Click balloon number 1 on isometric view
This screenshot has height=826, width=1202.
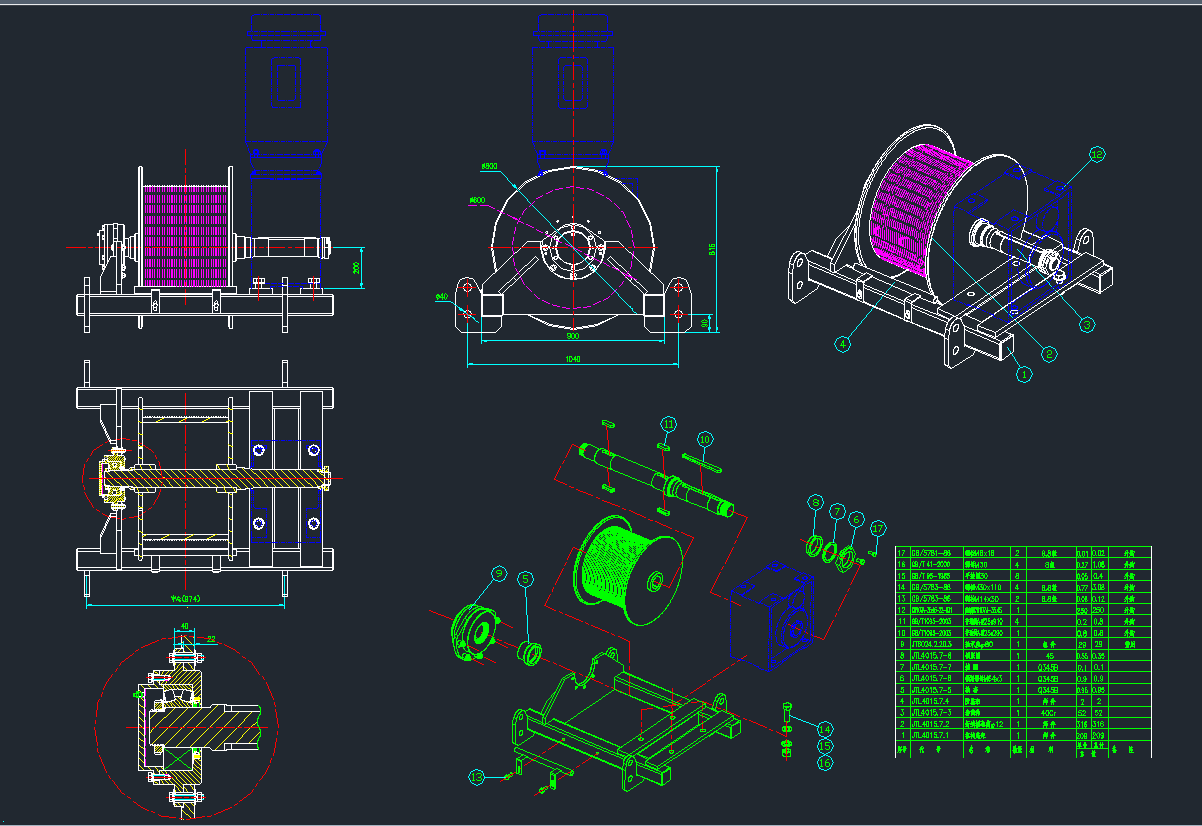pos(1023,375)
